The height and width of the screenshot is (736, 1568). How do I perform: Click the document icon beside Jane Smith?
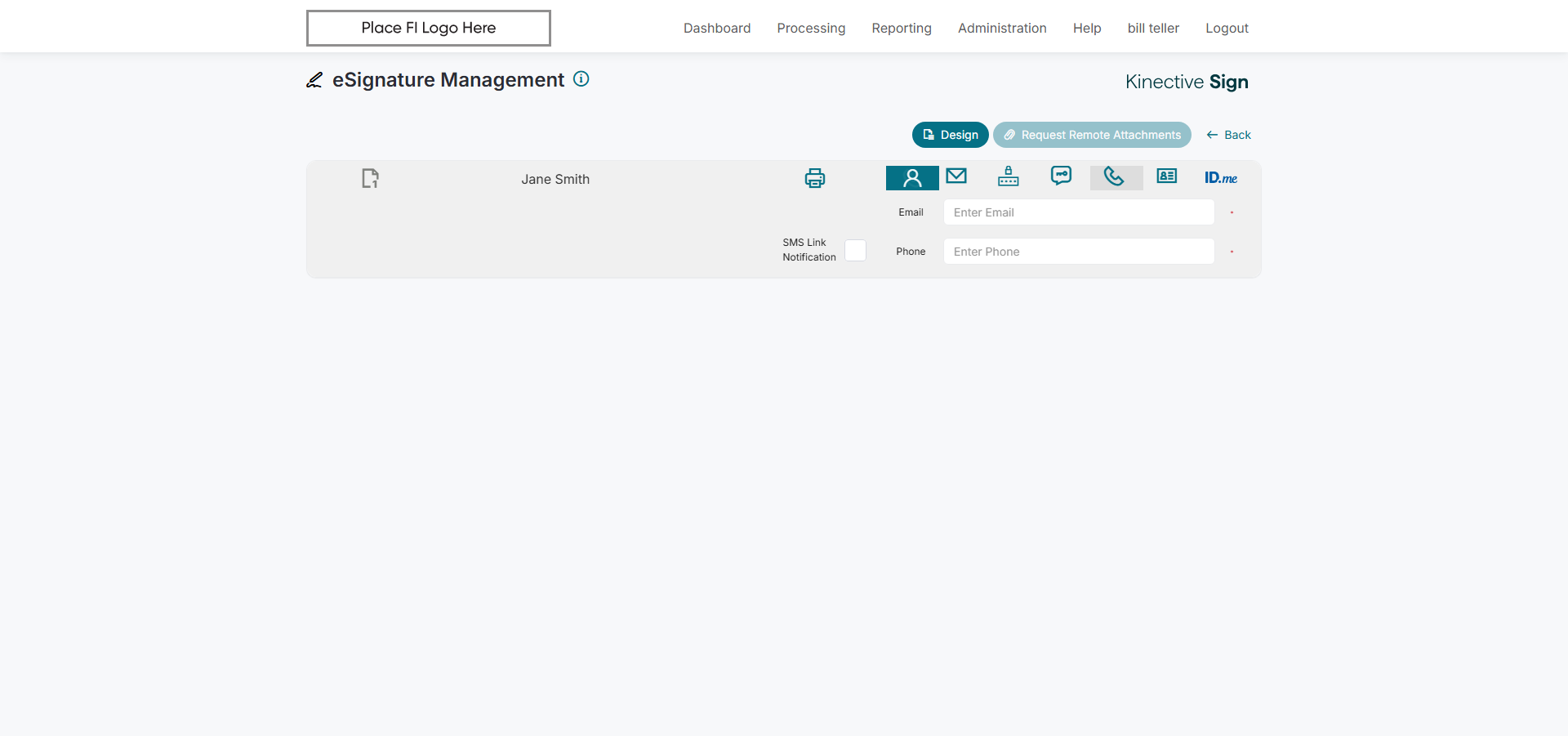tap(370, 178)
